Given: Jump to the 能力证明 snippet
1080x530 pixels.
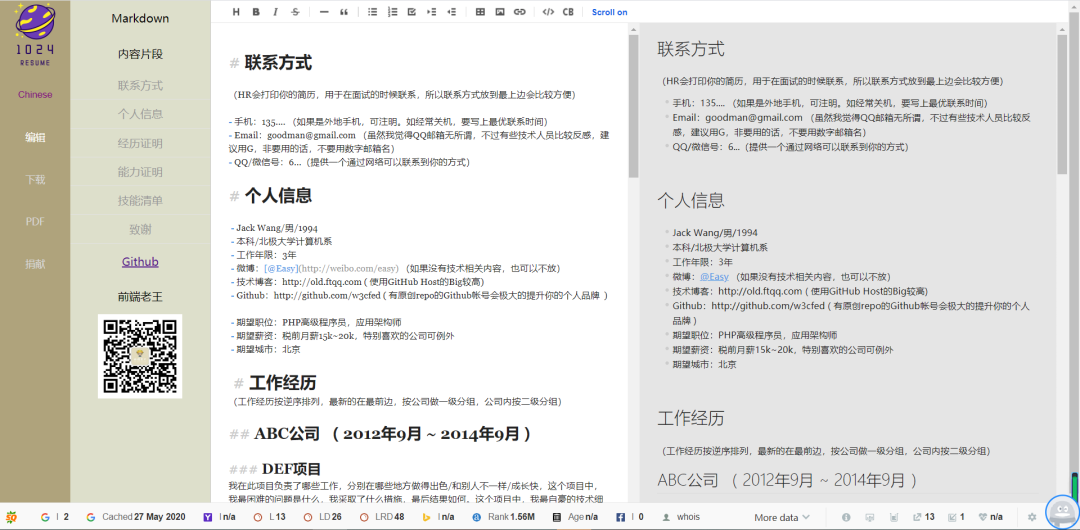Looking at the screenshot, I should 140,172.
